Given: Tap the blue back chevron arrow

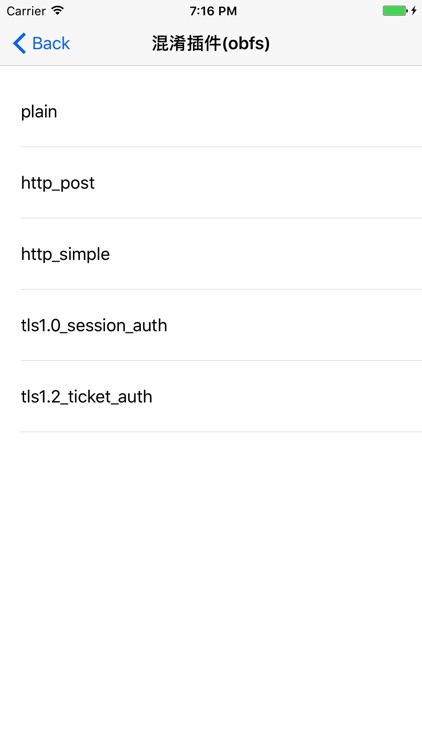Looking at the screenshot, I should point(19,44).
